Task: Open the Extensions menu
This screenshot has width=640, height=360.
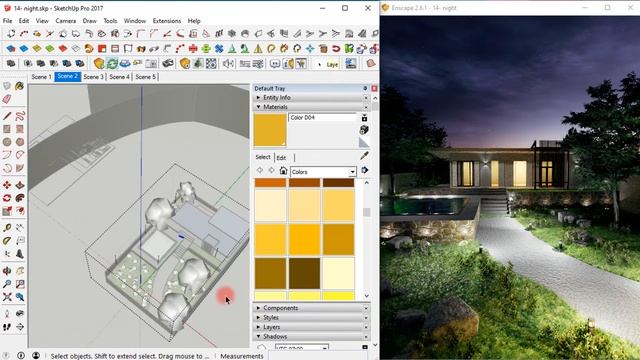Action: pos(167,20)
